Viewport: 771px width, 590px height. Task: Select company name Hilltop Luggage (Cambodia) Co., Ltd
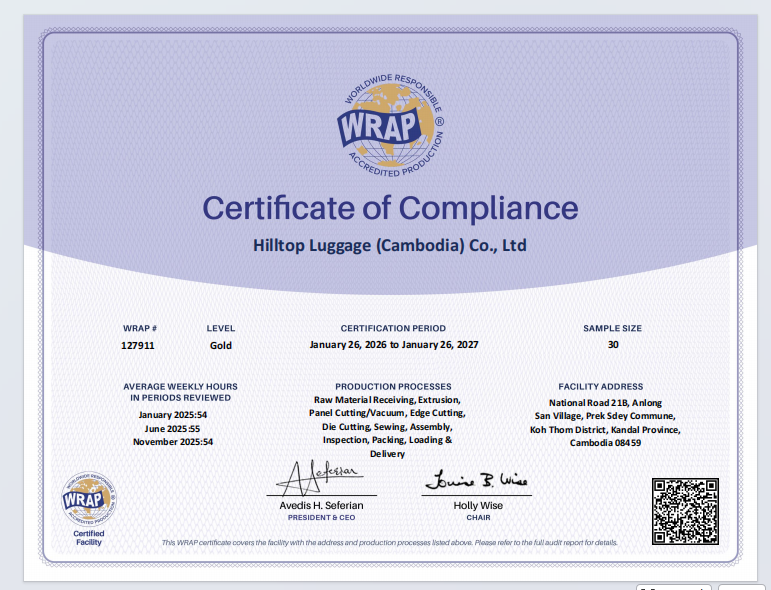(x=390, y=245)
